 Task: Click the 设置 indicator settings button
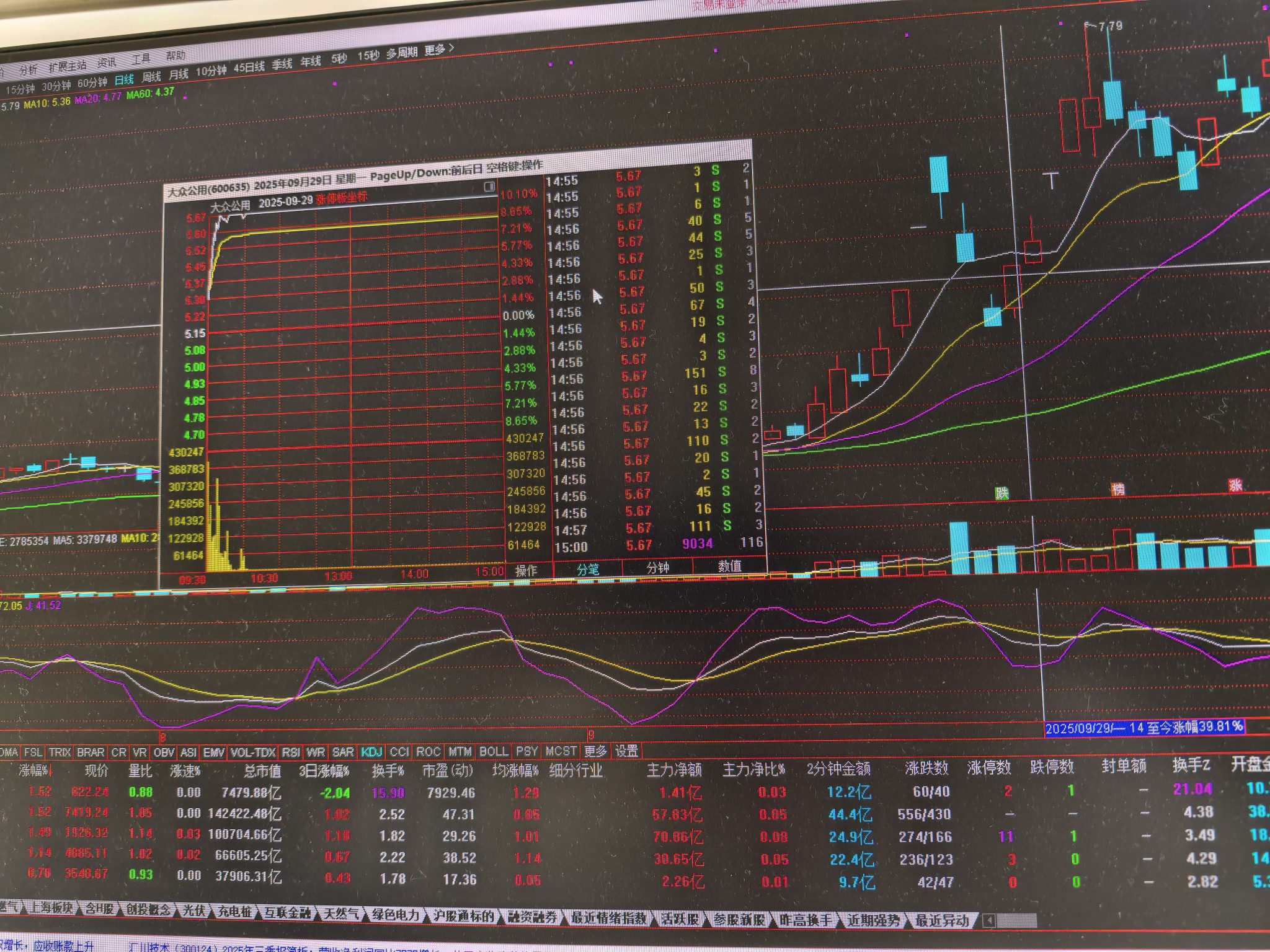[626, 751]
